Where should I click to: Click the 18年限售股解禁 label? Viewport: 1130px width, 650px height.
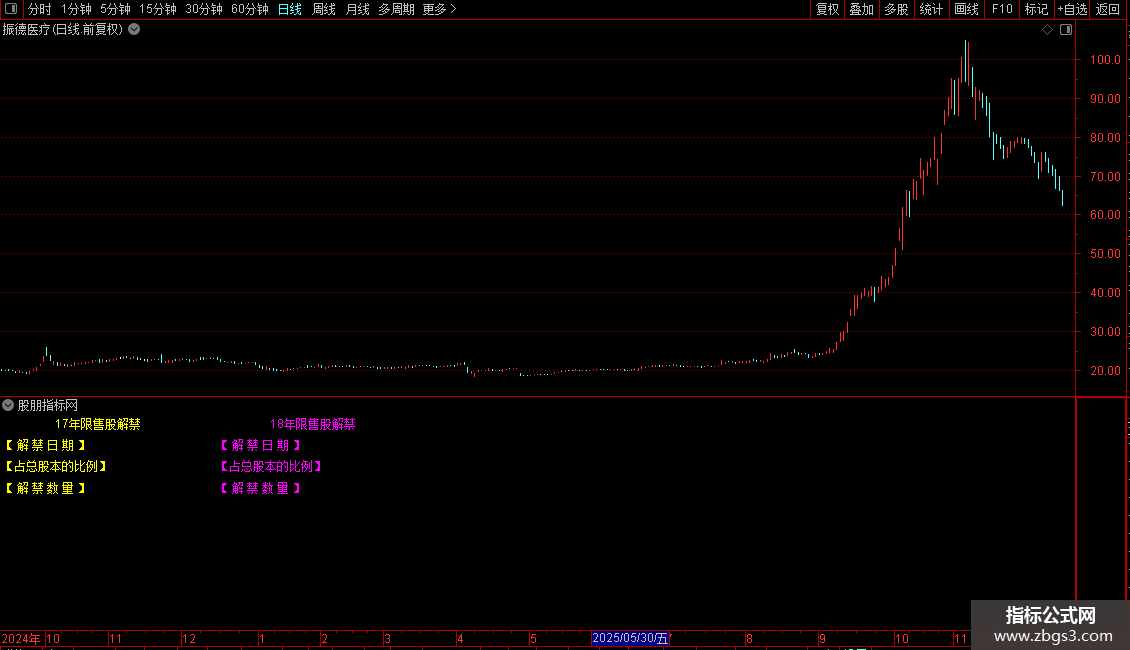313,424
